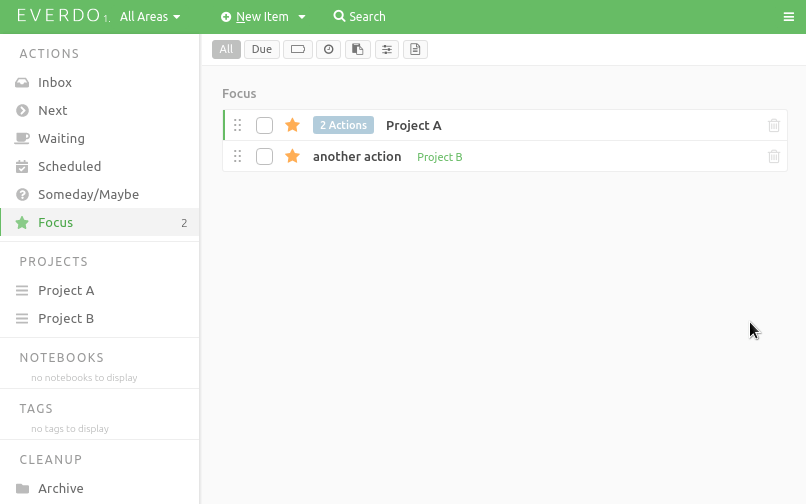Toggle the notes document filter icon
The width and height of the screenshot is (806, 504).
(415, 49)
